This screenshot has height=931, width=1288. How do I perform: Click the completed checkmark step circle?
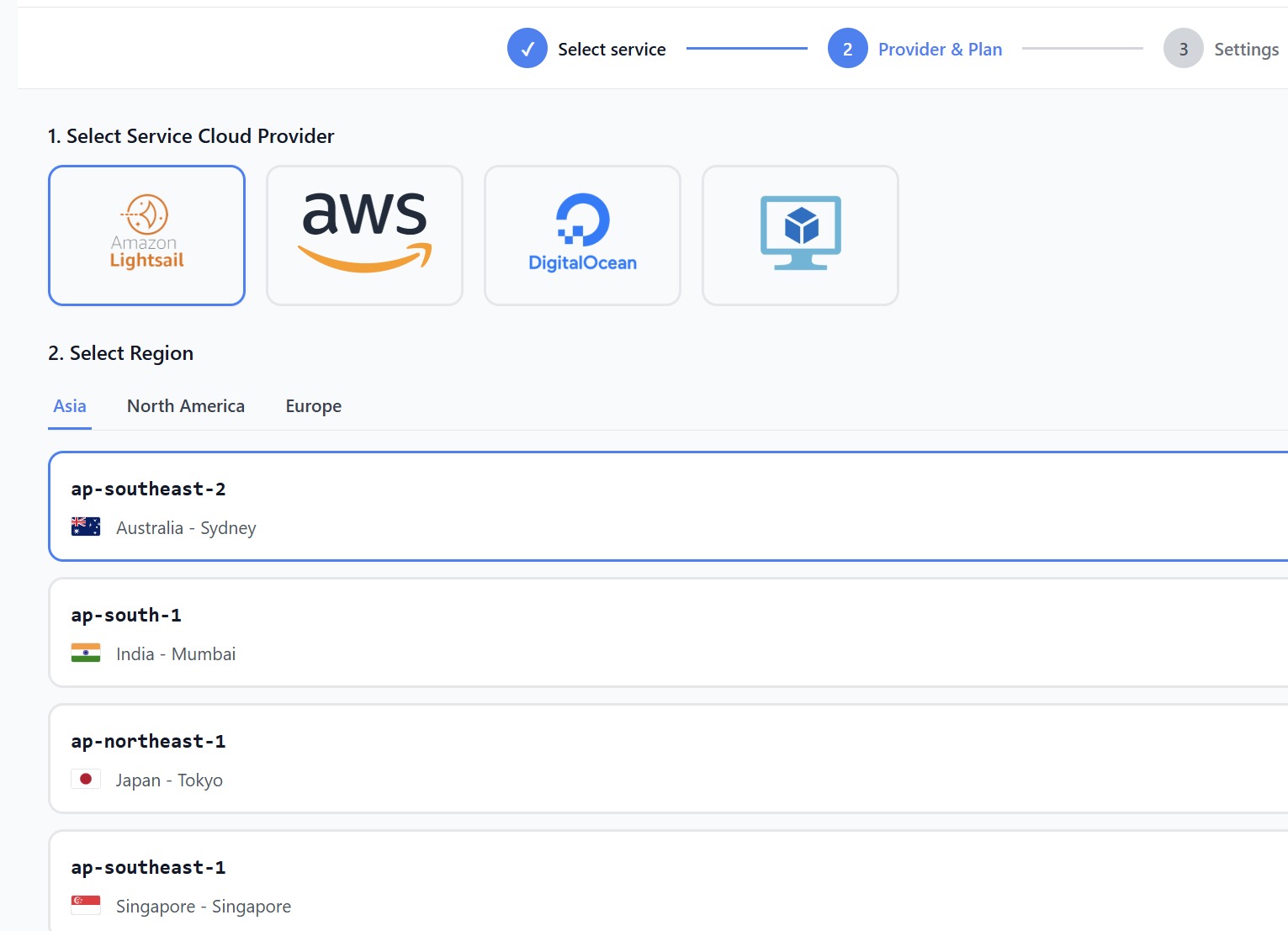pos(527,49)
